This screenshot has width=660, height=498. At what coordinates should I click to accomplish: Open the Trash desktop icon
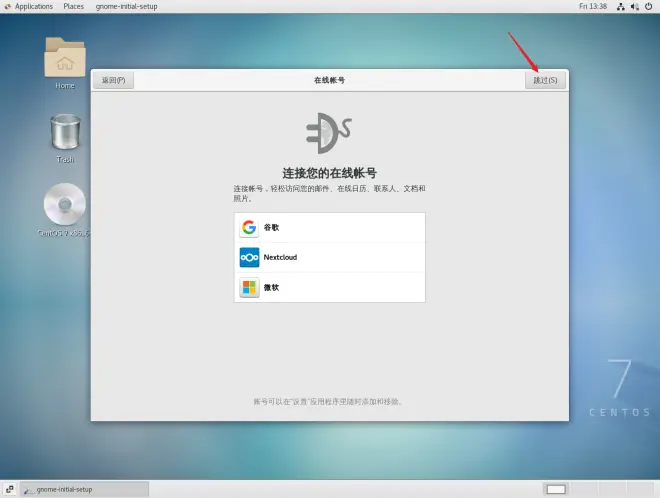65,138
